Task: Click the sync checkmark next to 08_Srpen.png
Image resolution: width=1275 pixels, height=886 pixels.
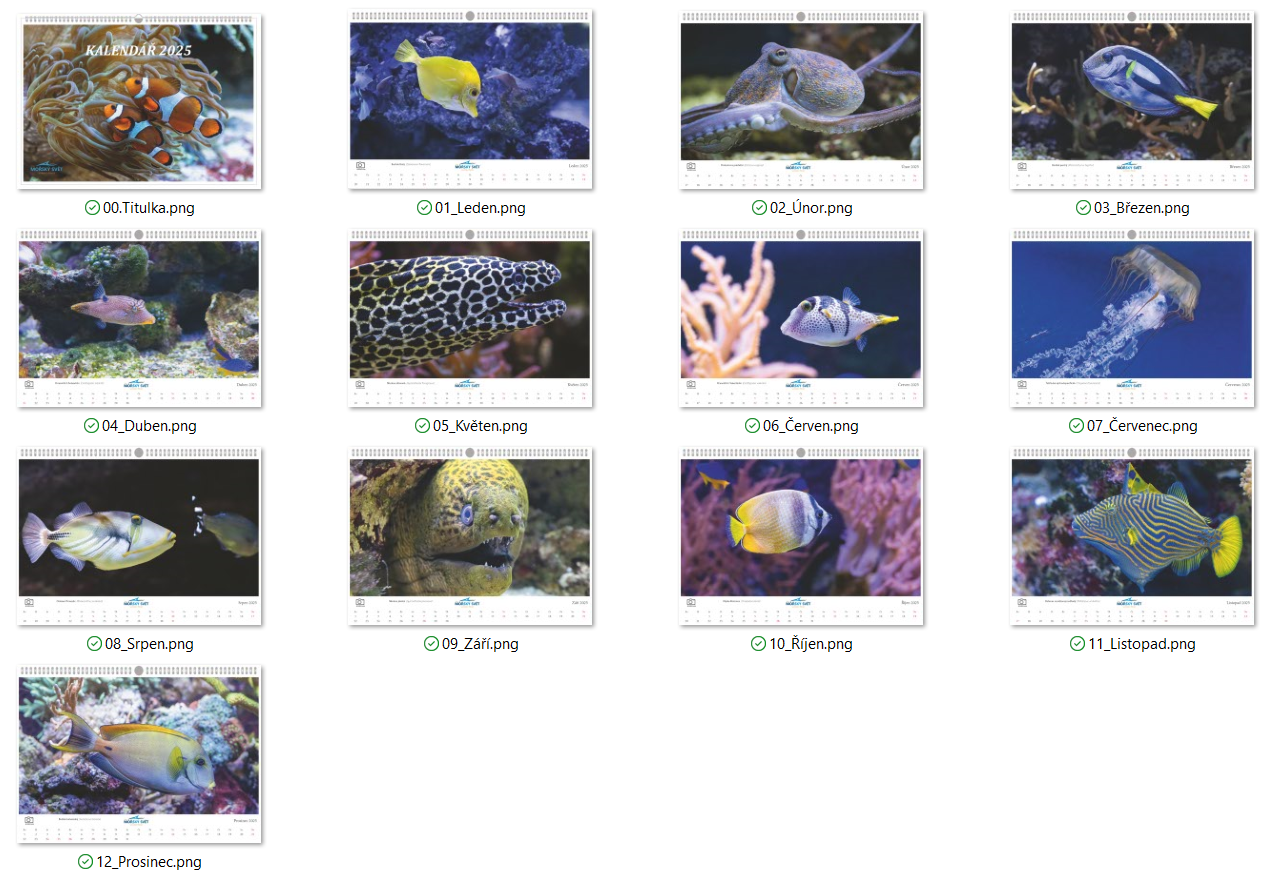Action: [94, 644]
